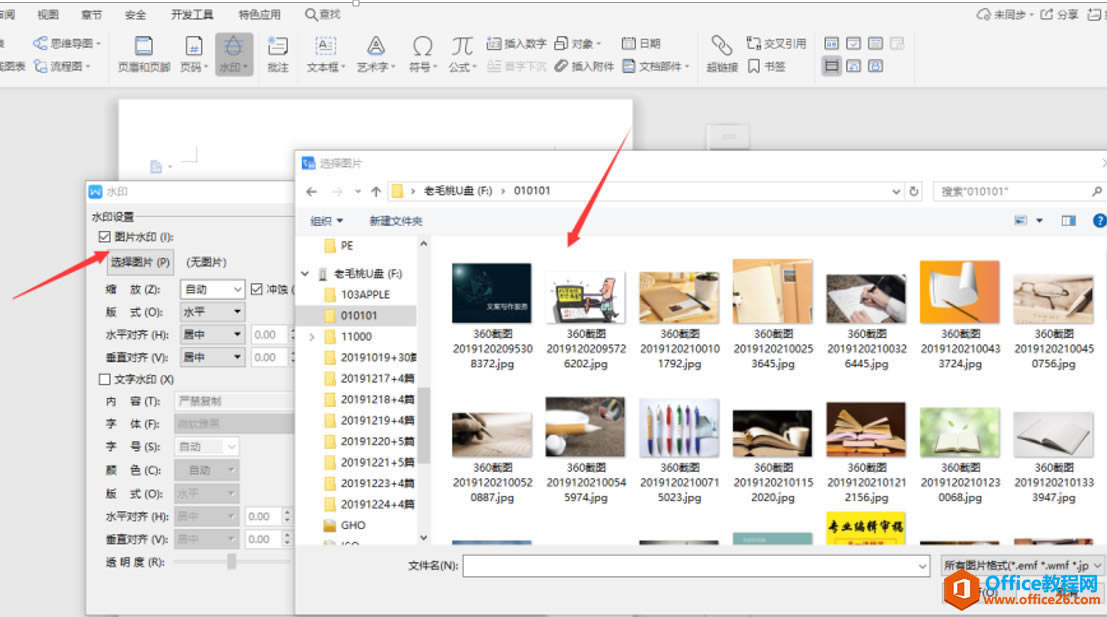1107x617 pixels.
Task: Open the 思维导图 mind map tool
Action: click(x=66, y=43)
